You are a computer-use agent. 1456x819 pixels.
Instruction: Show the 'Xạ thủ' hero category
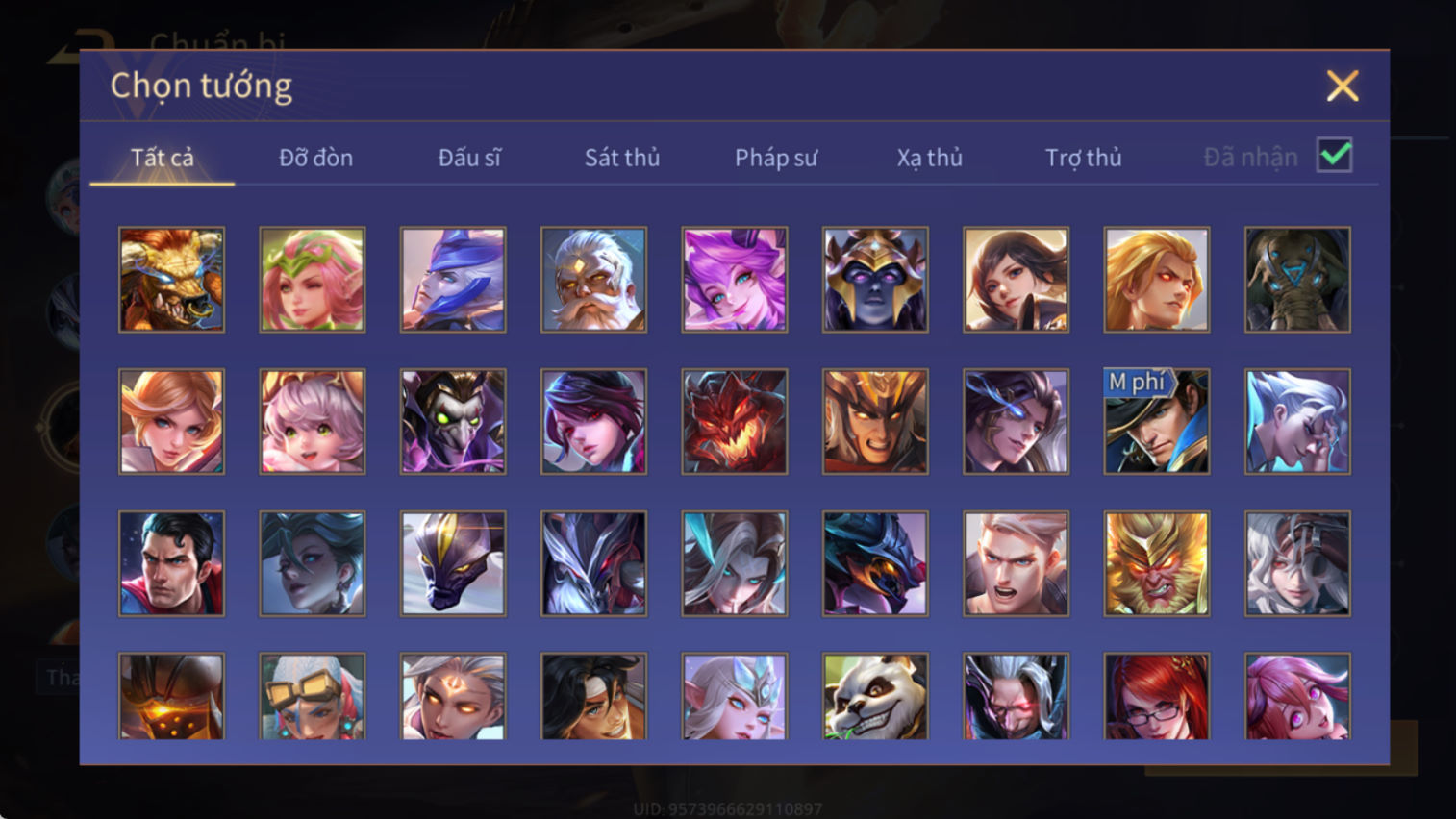click(929, 157)
